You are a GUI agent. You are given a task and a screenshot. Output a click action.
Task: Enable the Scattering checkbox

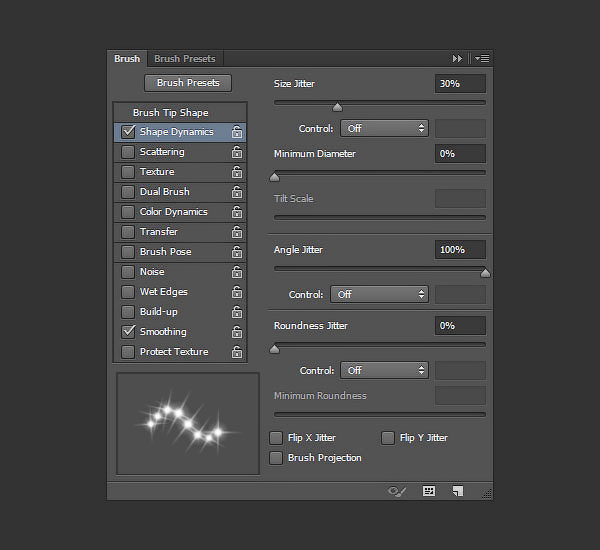(128, 152)
